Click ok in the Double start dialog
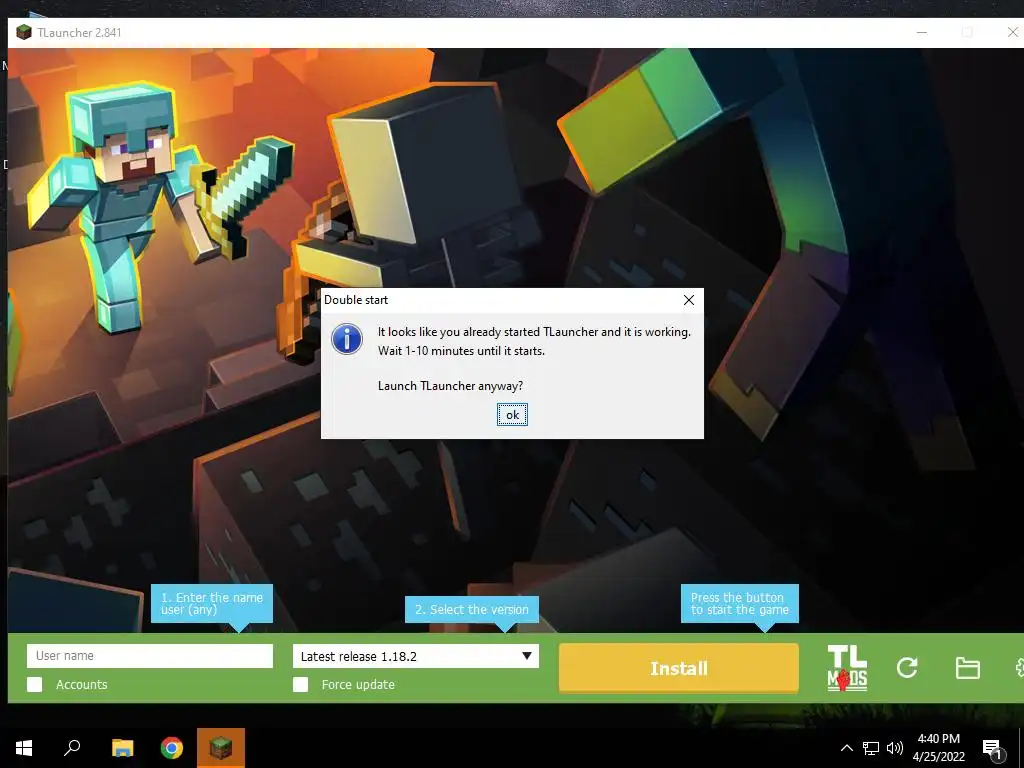The width and height of the screenshot is (1024, 768). pyautogui.click(x=512, y=415)
